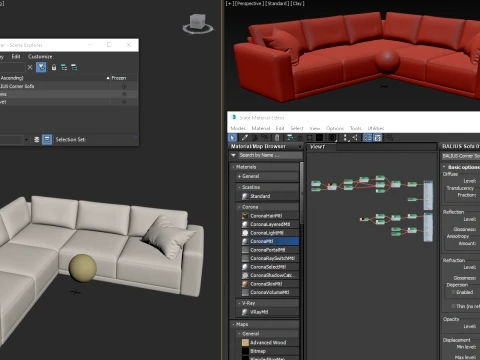Click the Move Children toolbar icon
The height and width of the screenshot is (360, 480).
point(290,138)
